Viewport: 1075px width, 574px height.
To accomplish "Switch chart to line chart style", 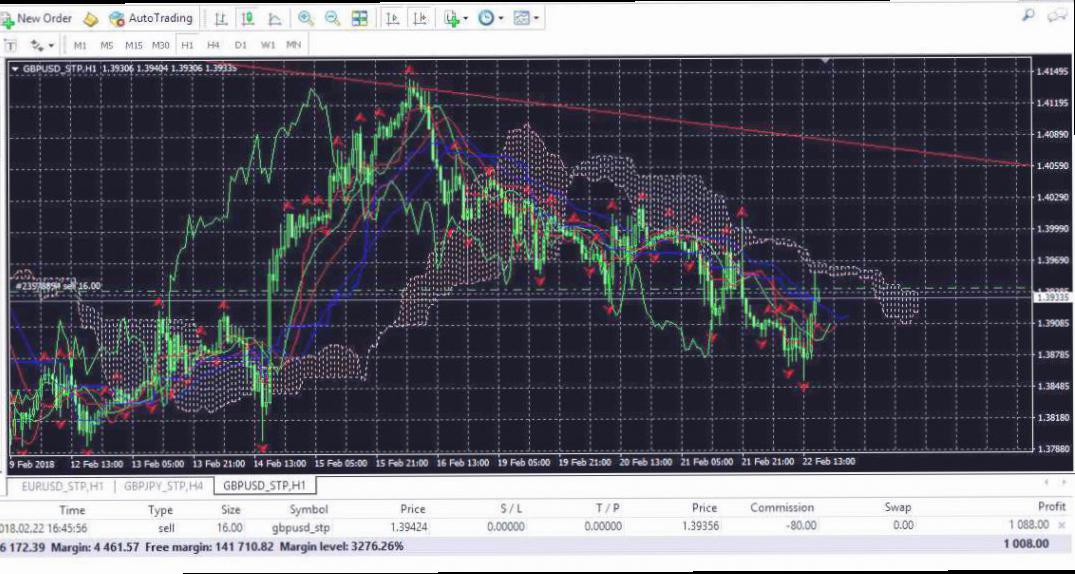I will tap(274, 19).
